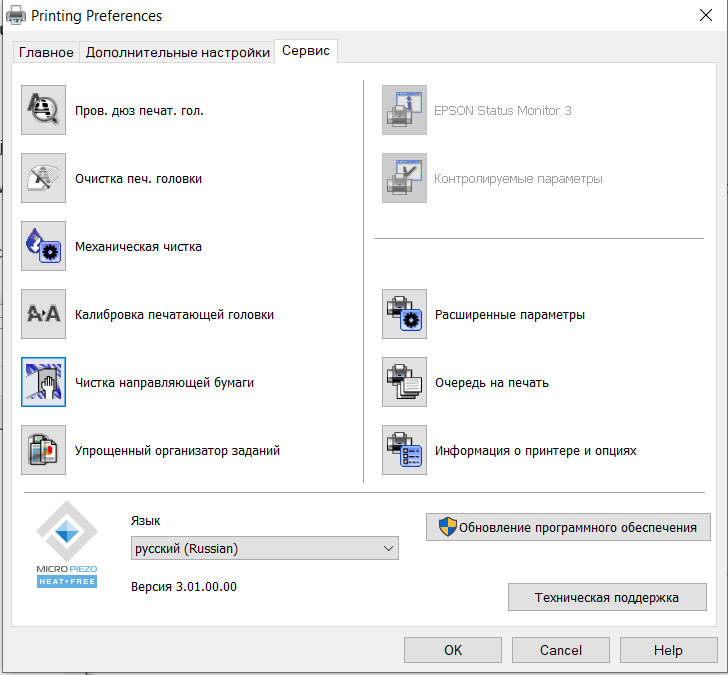Open Информация о принтере и опциях icon

(404, 450)
